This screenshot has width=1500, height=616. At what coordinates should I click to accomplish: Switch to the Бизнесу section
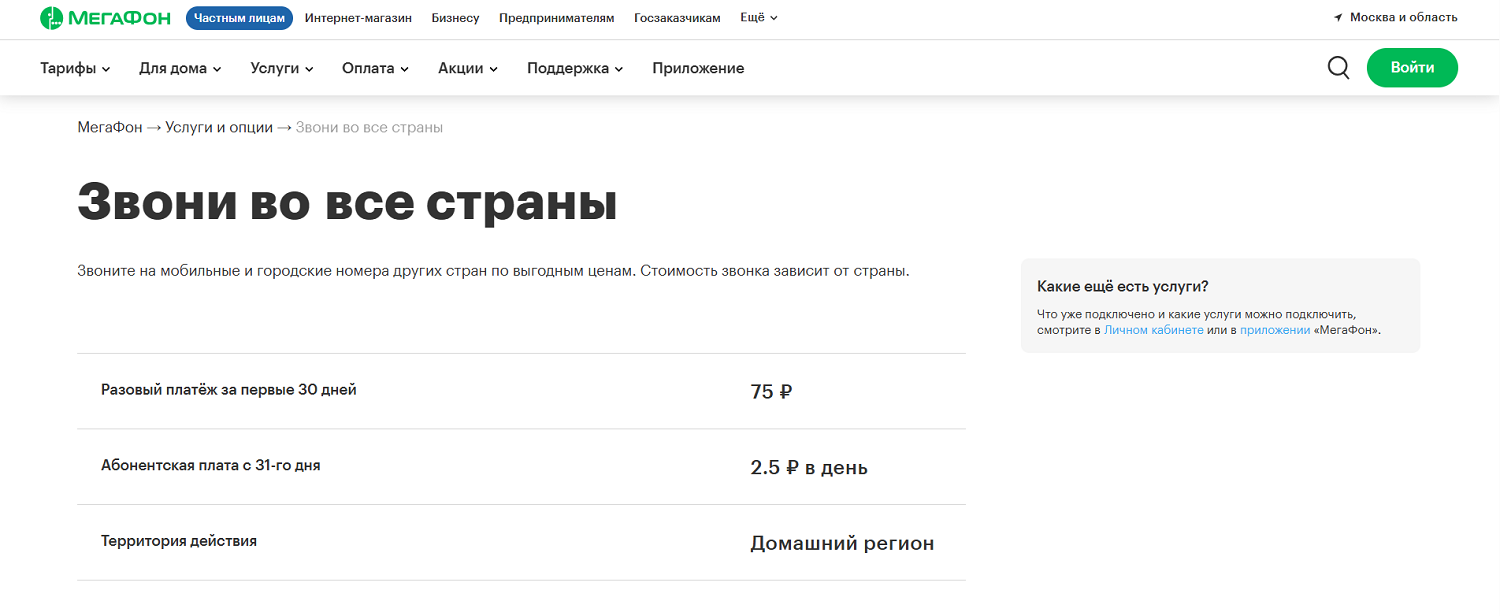455,18
